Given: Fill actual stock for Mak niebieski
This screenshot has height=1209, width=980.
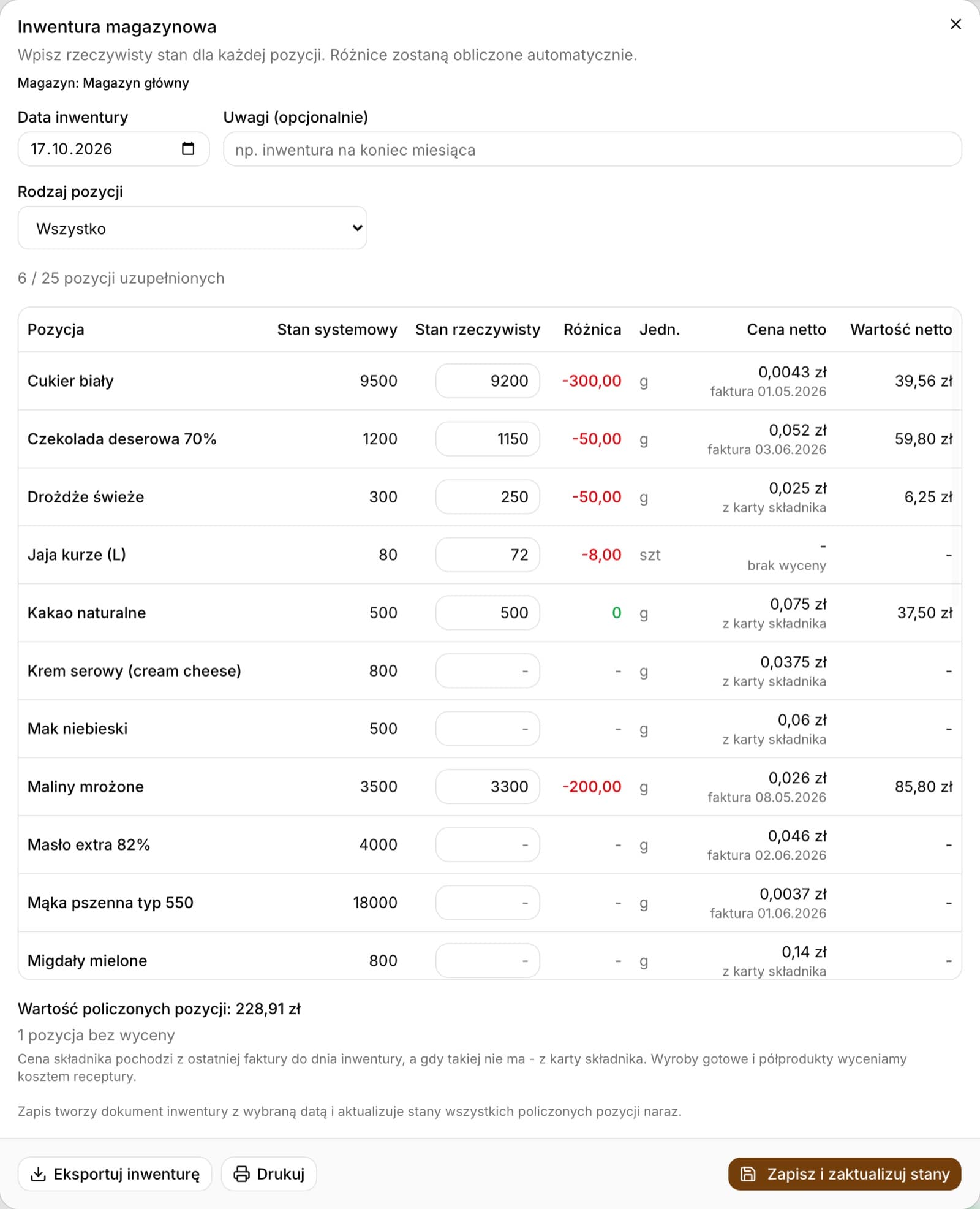Looking at the screenshot, I should (488, 729).
